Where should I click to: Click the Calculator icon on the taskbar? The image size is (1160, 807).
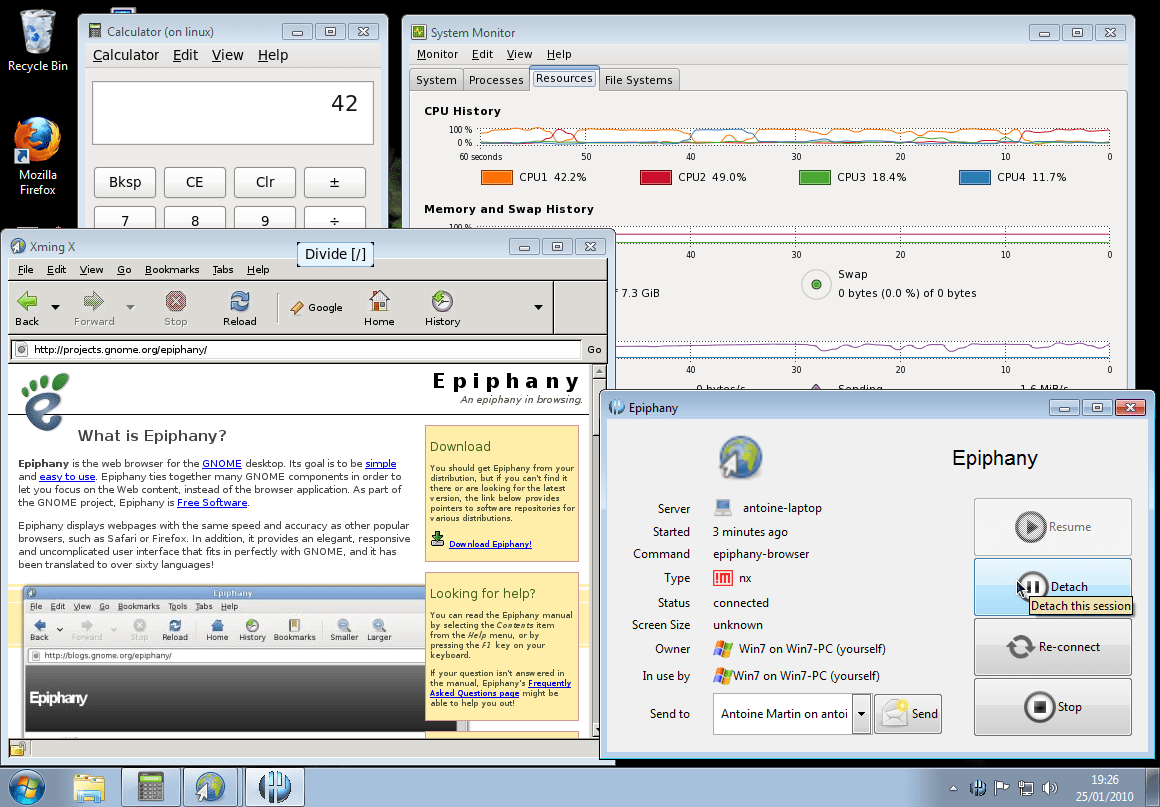pyautogui.click(x=150, y=787)
